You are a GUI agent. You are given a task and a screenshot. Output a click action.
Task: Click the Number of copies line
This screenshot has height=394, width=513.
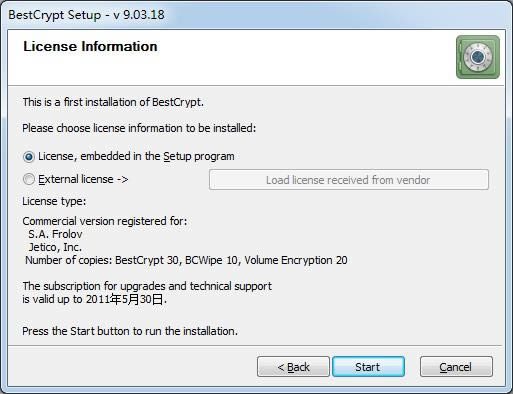pyautogui.click(x=186, y=260)
